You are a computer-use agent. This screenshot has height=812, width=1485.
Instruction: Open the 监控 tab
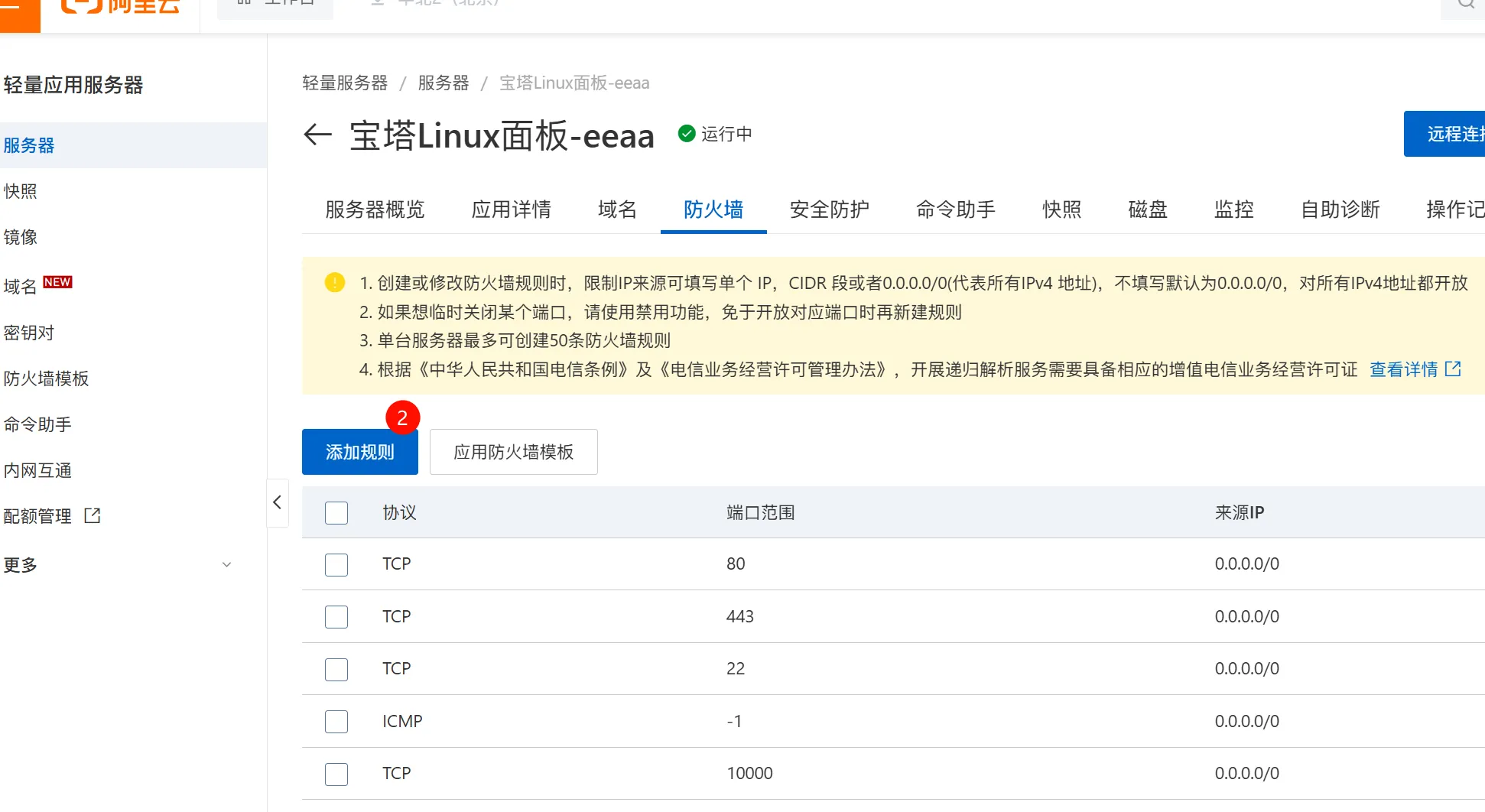[x=1233, y=209]
